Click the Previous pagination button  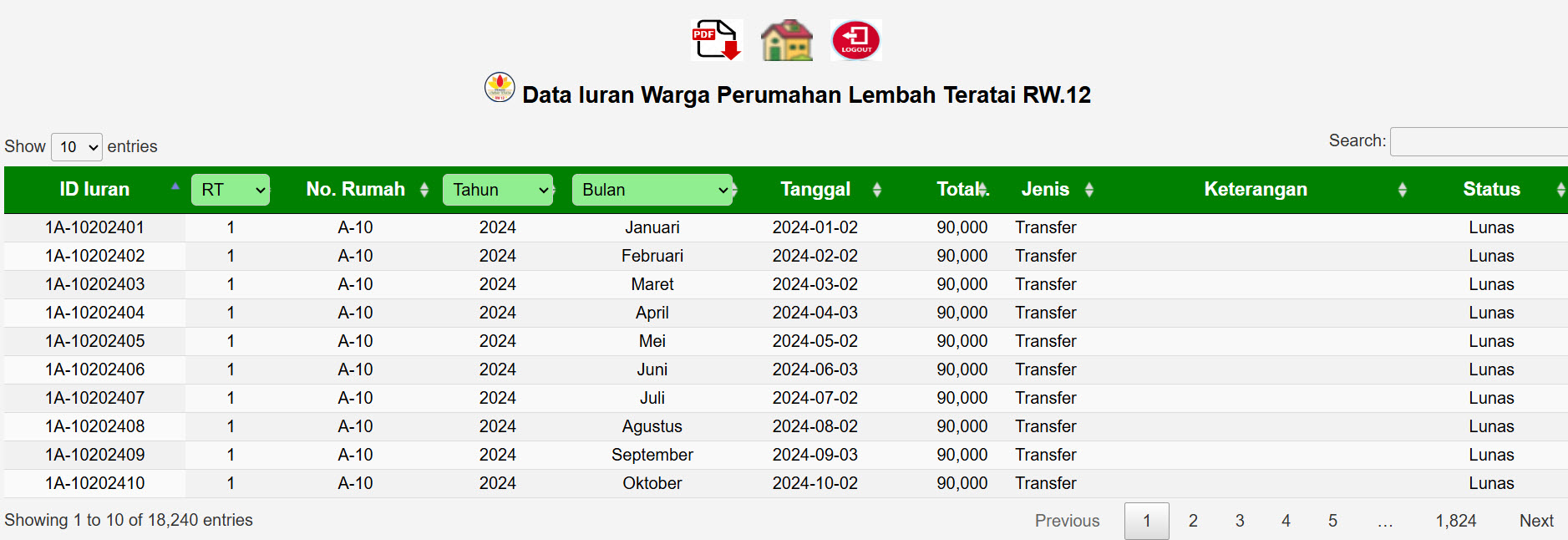1067,521
